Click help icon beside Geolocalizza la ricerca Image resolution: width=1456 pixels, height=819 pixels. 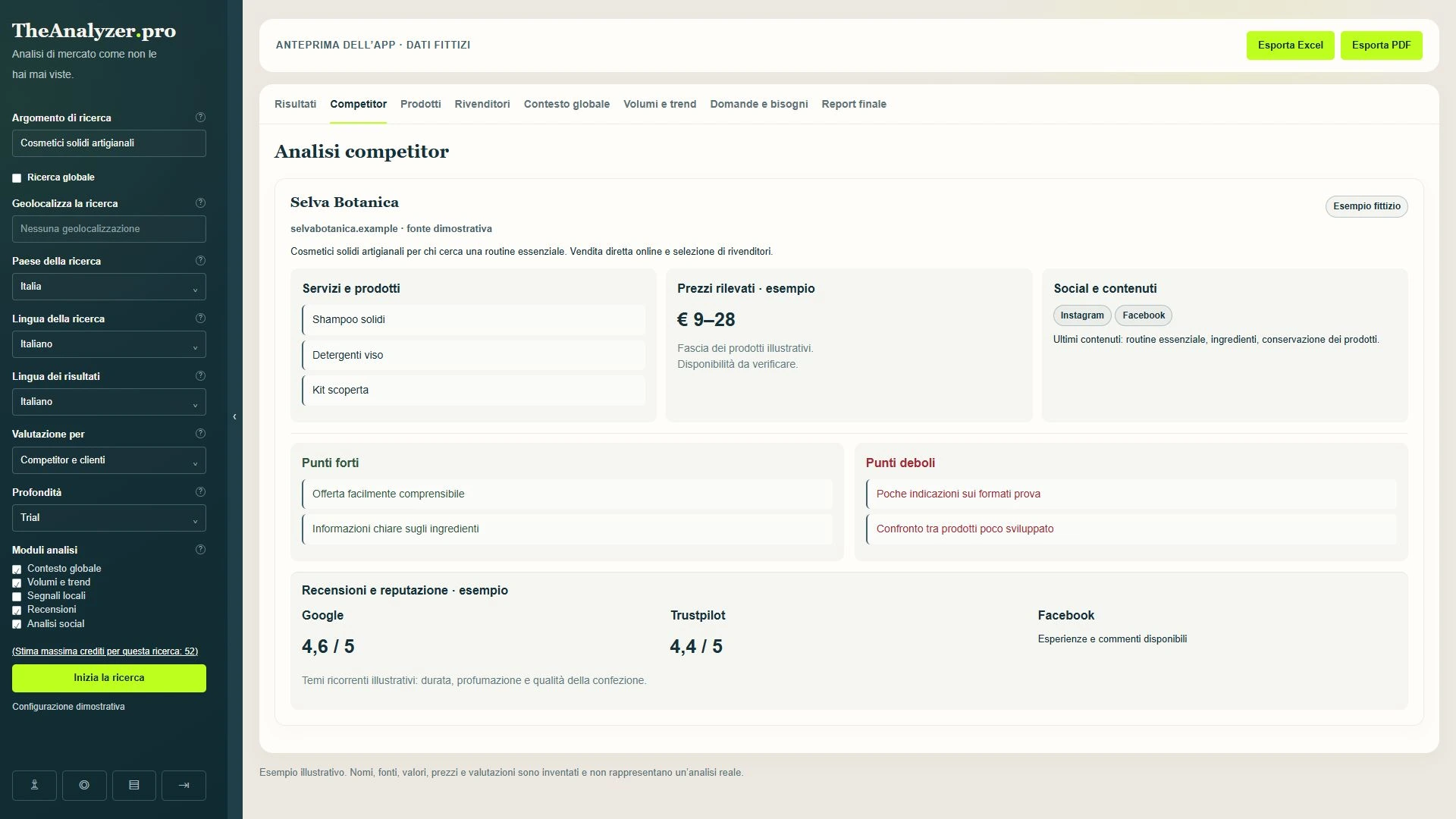[x=200, y=203]
